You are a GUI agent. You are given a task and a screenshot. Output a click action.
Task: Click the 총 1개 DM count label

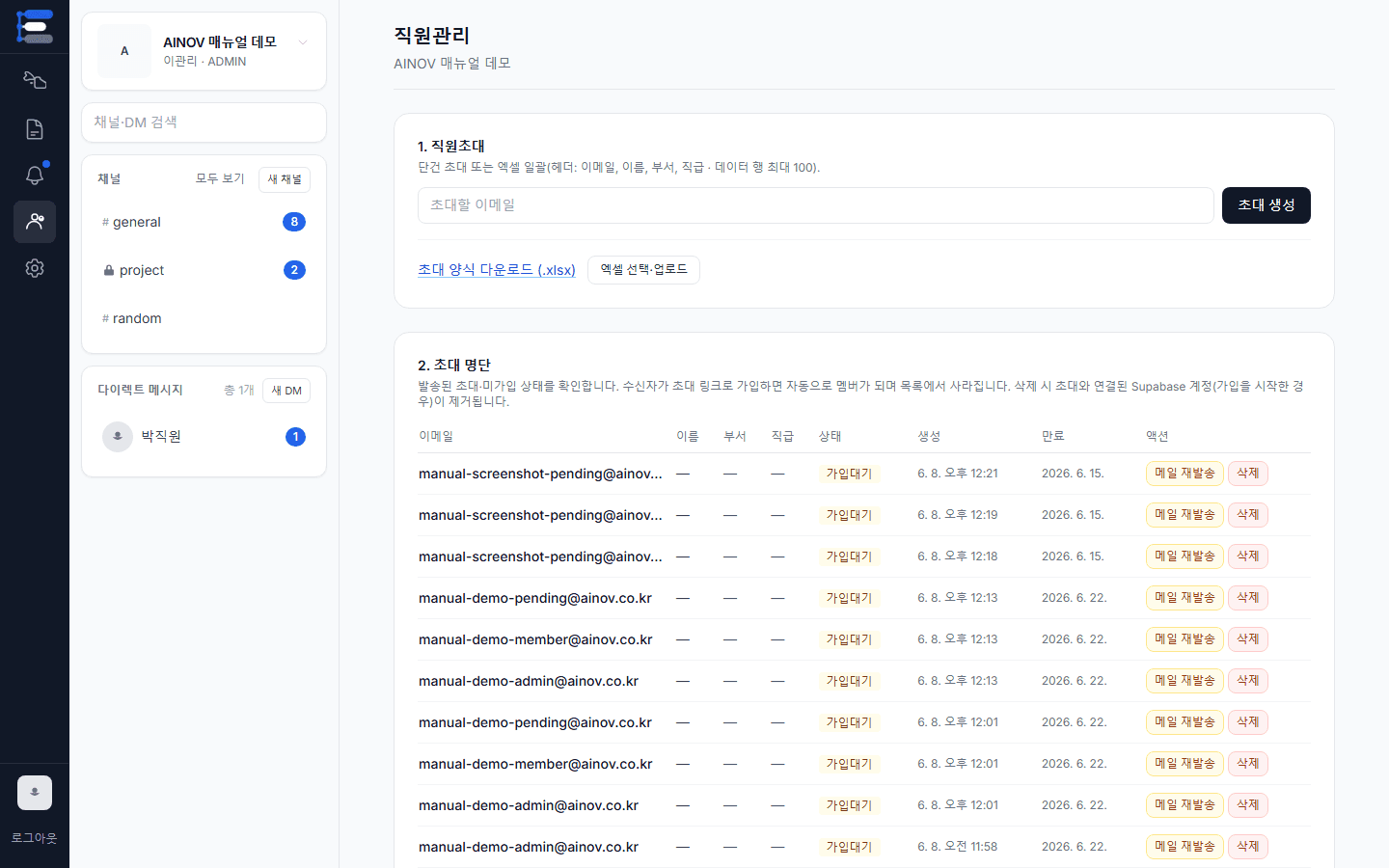tap(238, 391)
